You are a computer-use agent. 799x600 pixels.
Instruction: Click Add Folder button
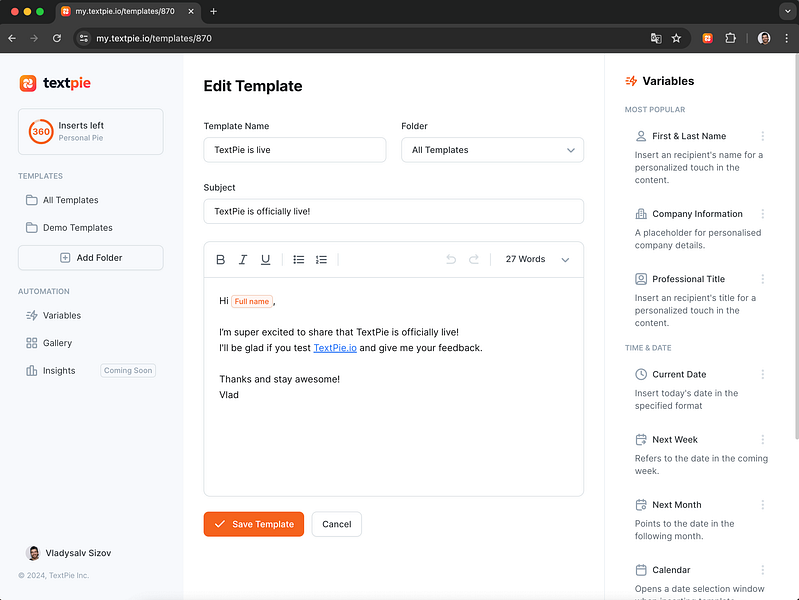pyautogui.click(x=91, y=258)
